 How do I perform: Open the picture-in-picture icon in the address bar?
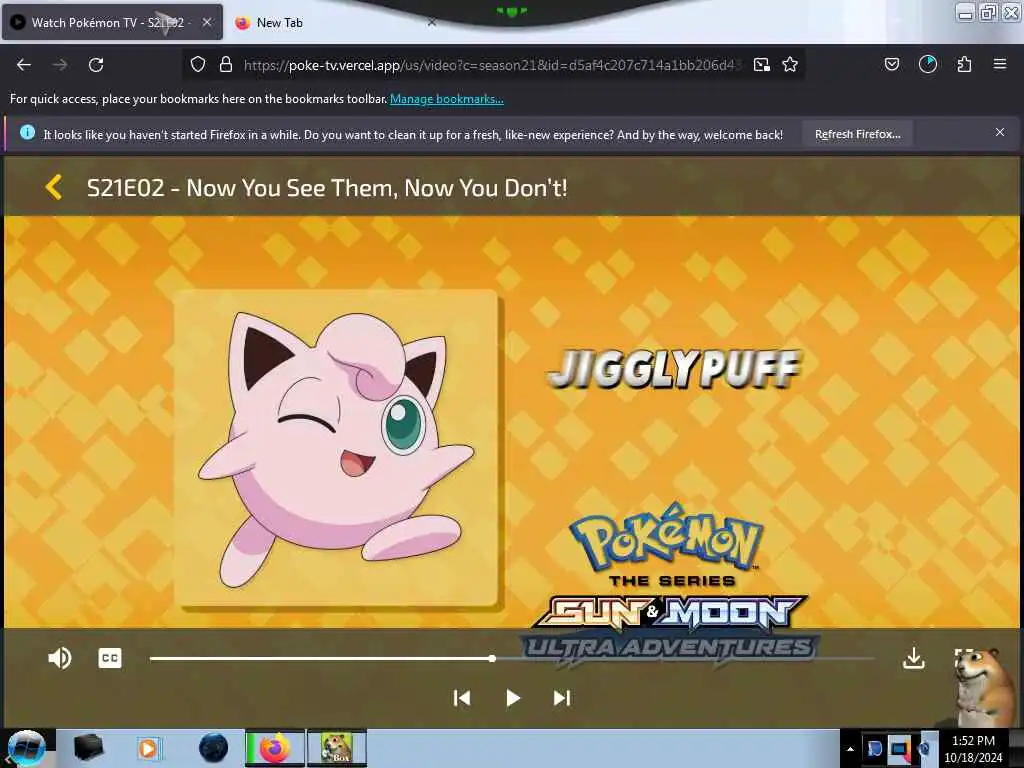761,64
